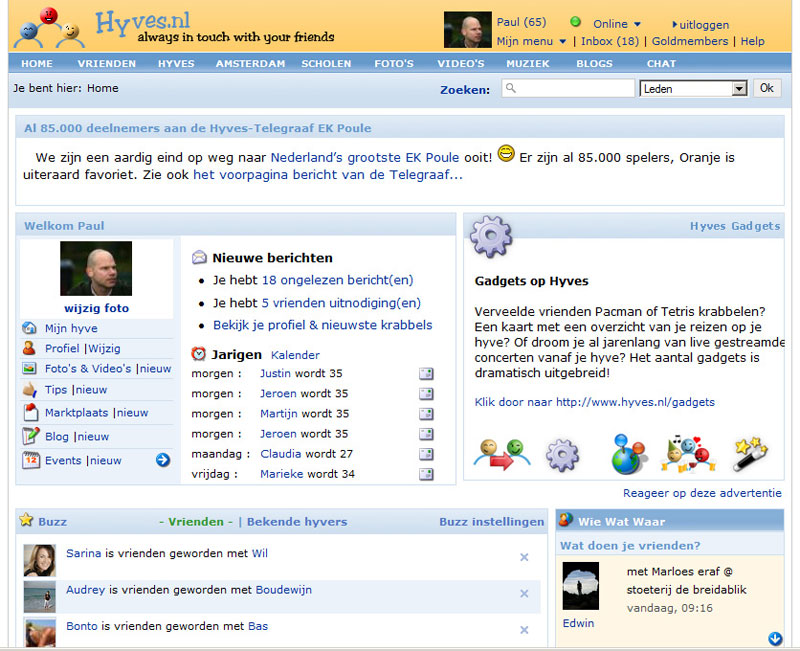Image resolution: width=800 pixels, height=651 pixels.
Task: Click the star icon beside Buzz
Action: 26,521
